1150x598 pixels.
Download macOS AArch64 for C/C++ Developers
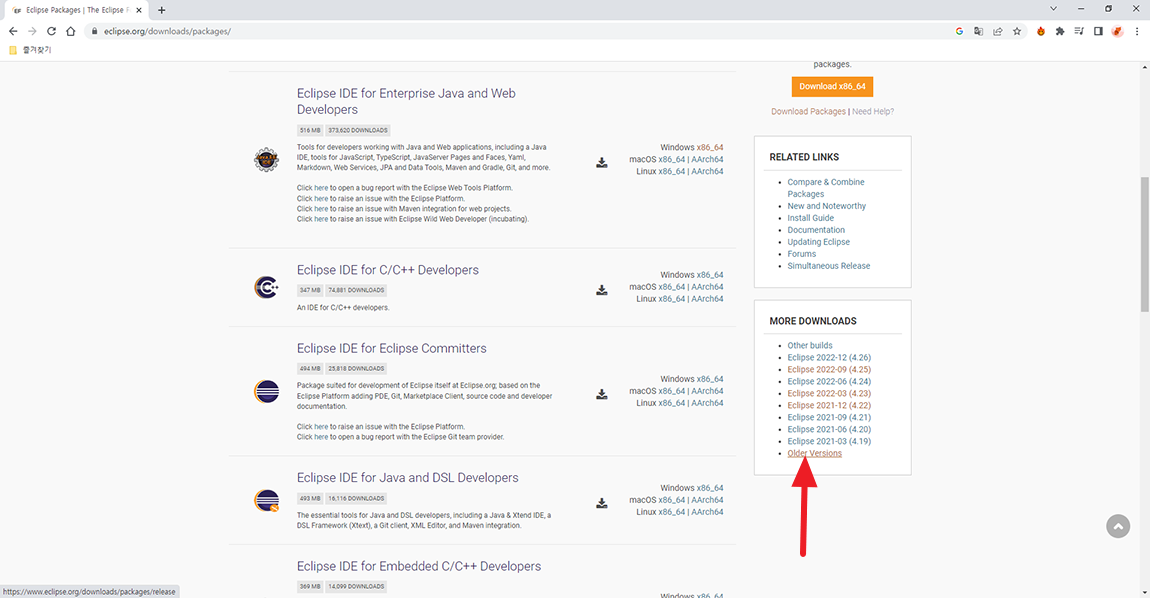pyautogui.click(x=707, y=287)
